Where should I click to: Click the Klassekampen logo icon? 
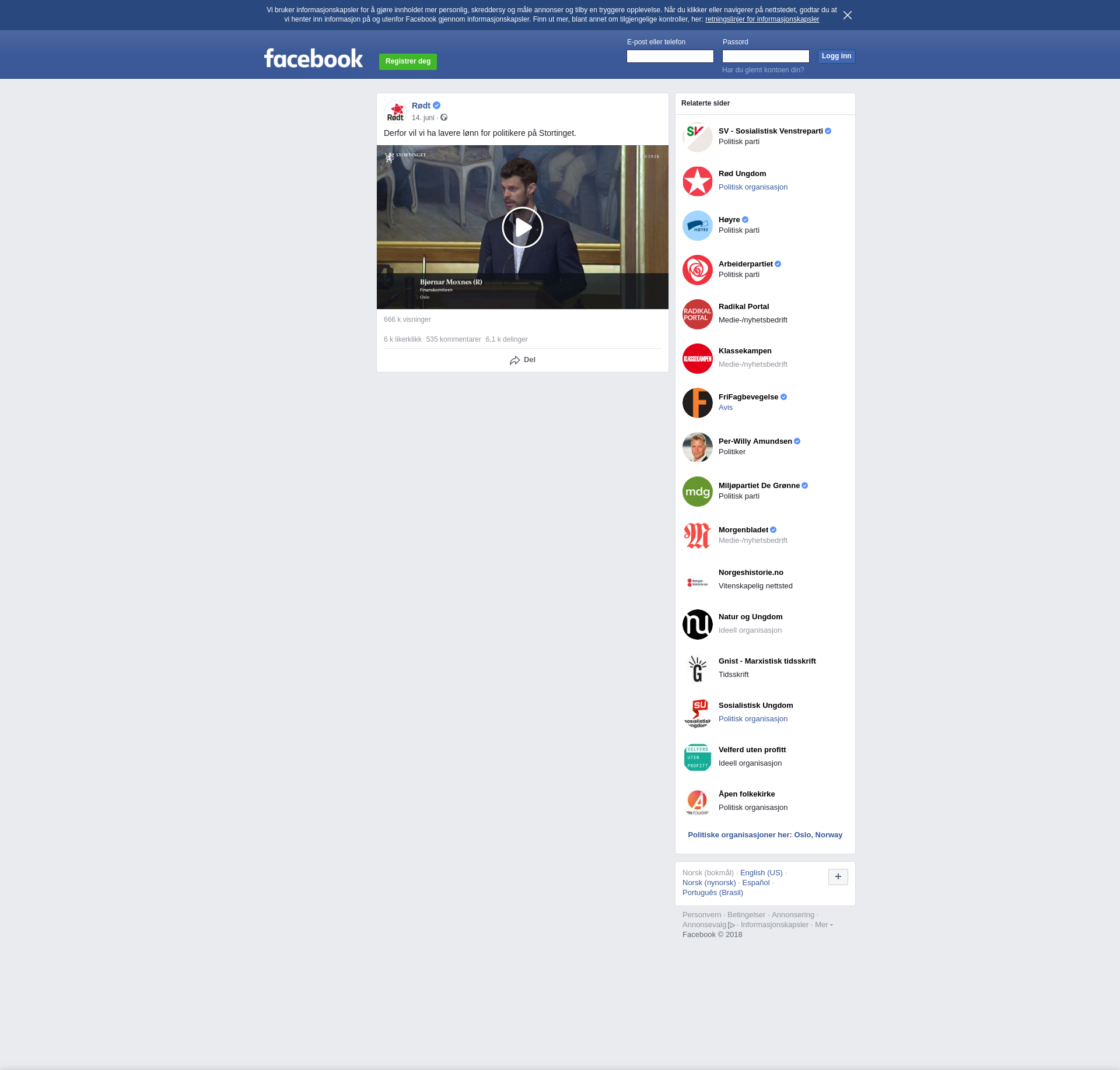point(697,359)
